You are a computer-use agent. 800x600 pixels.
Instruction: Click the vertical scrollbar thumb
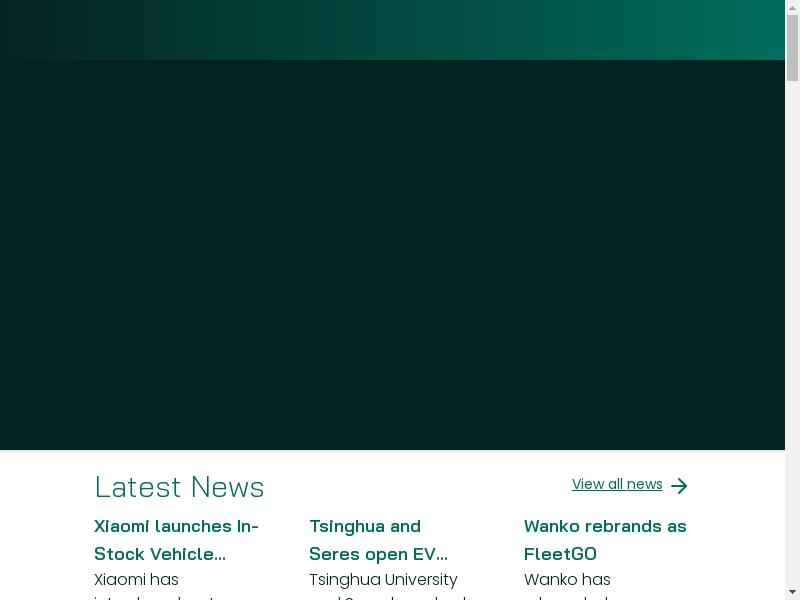pyautogui.click(x=792, y=48)
